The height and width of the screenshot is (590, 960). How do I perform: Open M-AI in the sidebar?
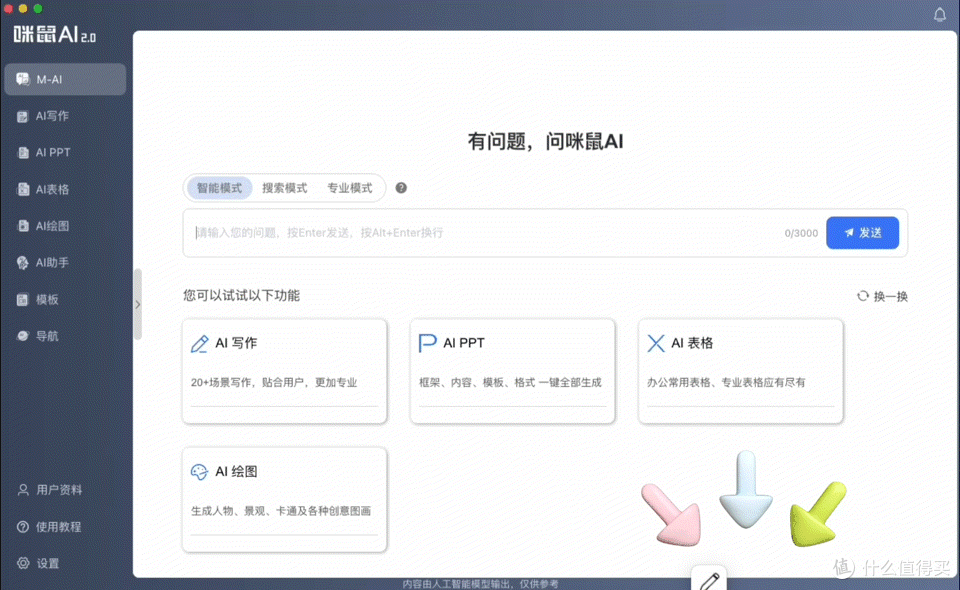65,79
